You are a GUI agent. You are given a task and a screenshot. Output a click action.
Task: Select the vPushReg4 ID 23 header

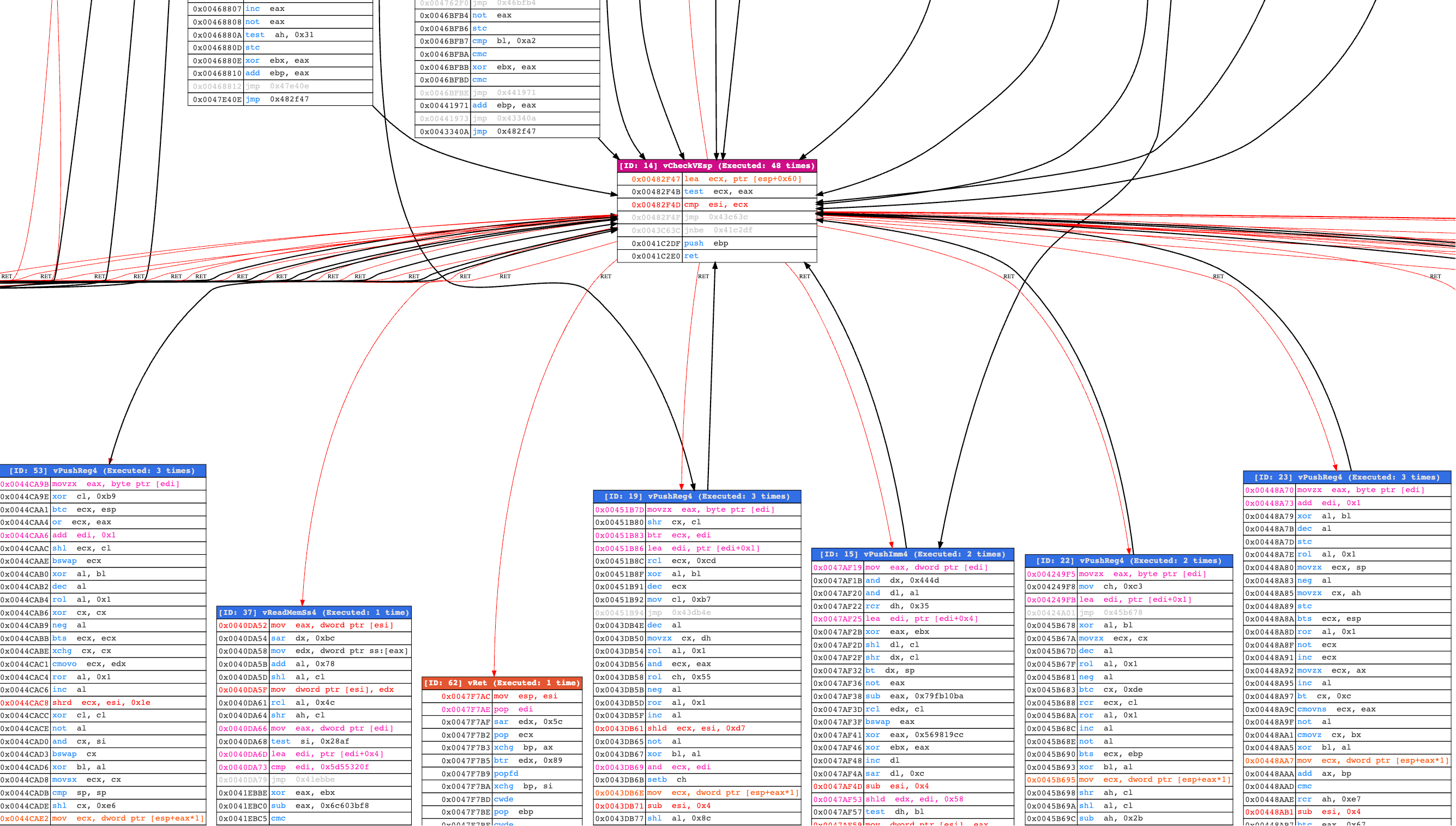click(x=1346, y=477)
